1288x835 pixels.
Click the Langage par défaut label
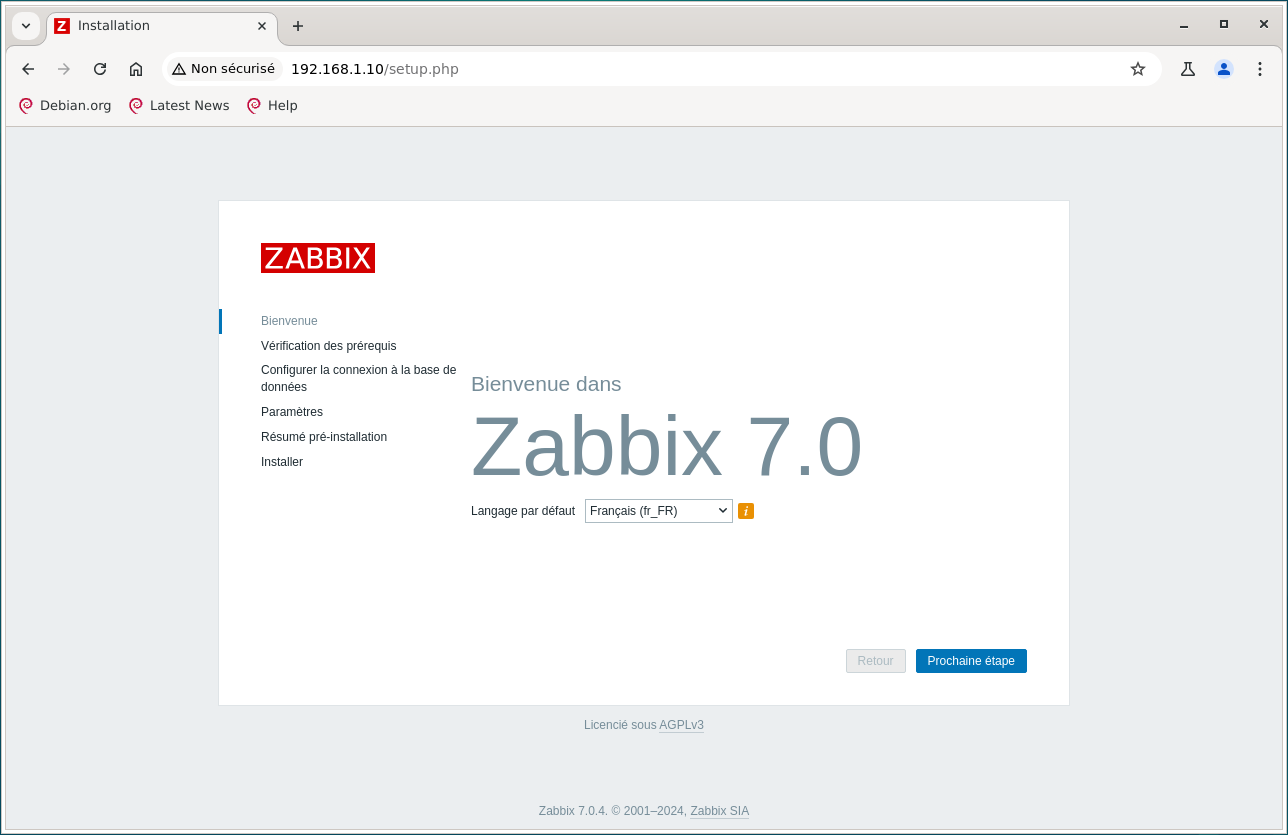[x=523, y=511]
